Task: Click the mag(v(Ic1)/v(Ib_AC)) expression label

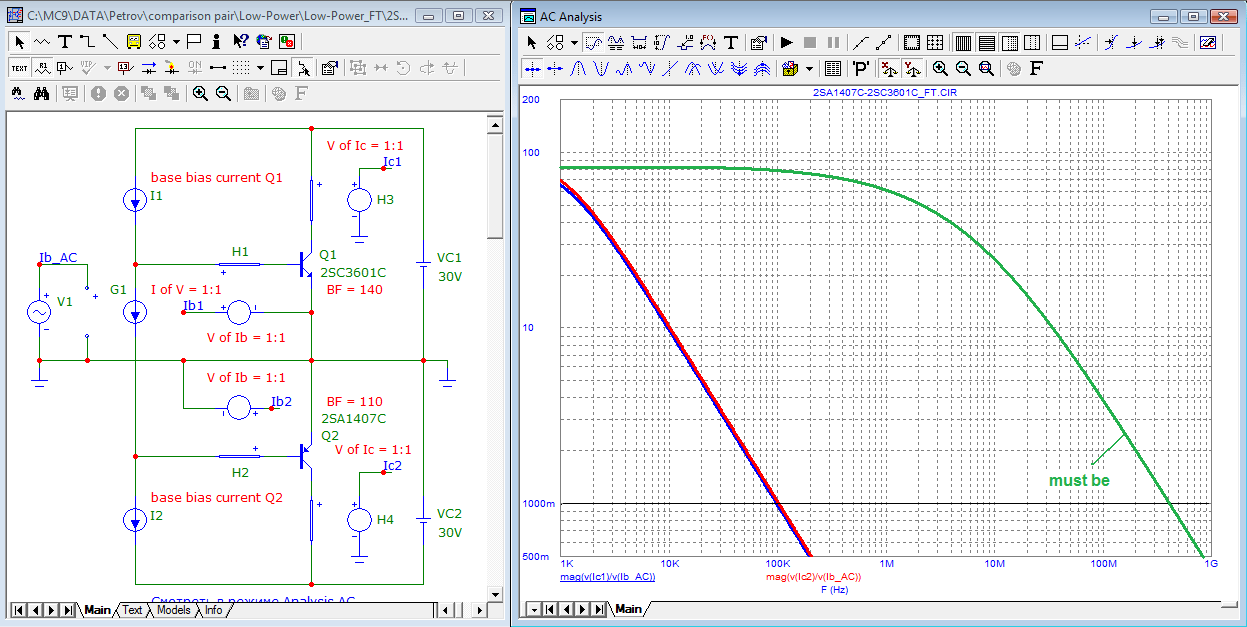Action: (607, 577)
